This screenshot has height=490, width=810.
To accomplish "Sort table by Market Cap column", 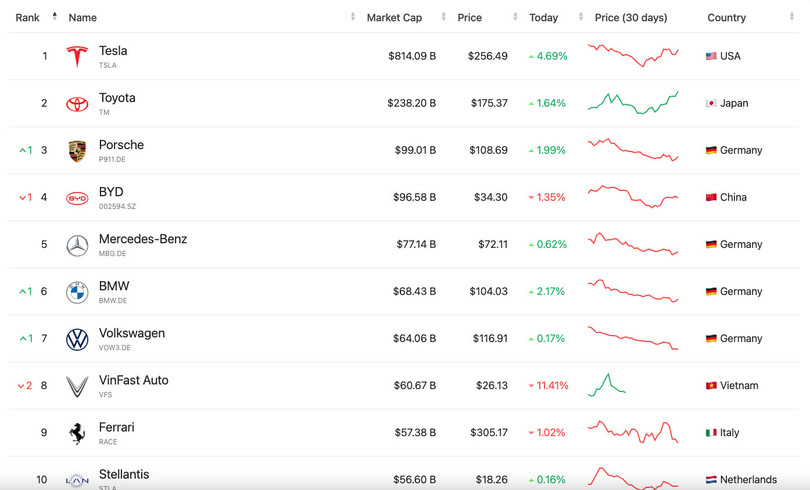I will pos(394,18).
